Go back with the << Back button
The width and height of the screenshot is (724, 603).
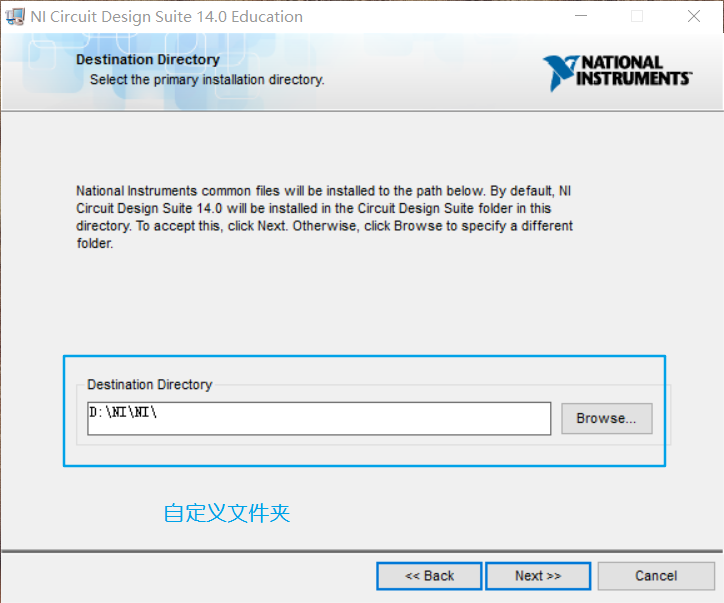(429, 576)
